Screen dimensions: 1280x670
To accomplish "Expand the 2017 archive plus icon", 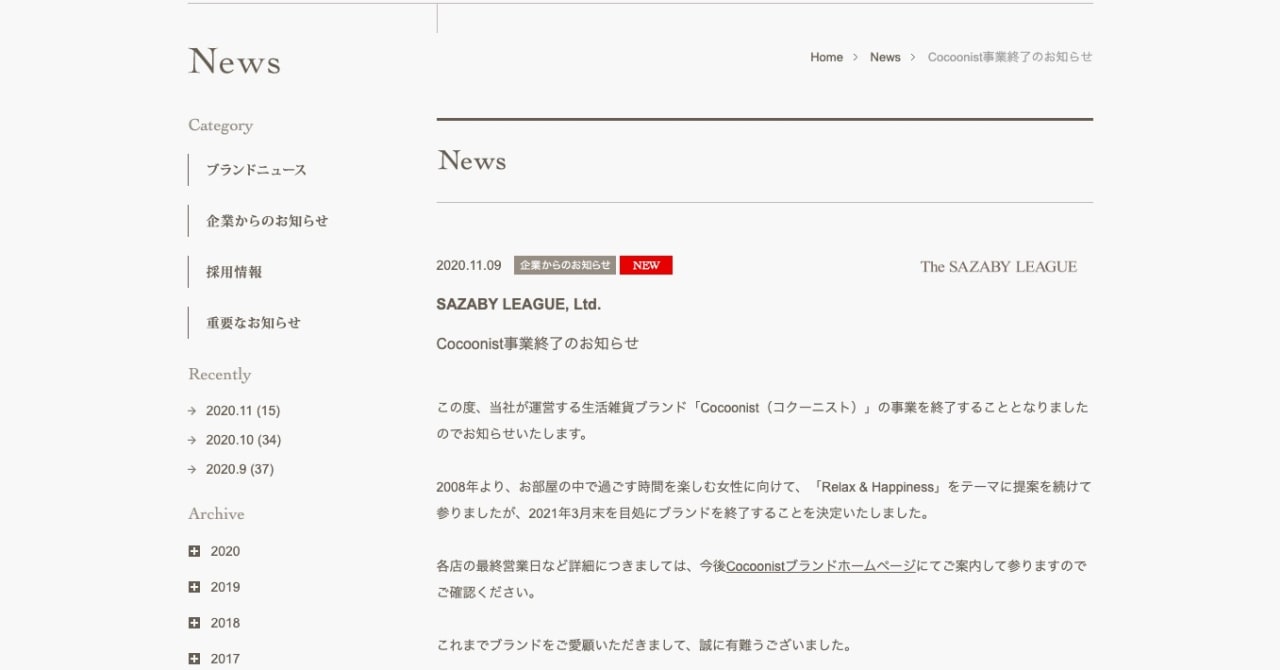I will (x=194, y=659).
